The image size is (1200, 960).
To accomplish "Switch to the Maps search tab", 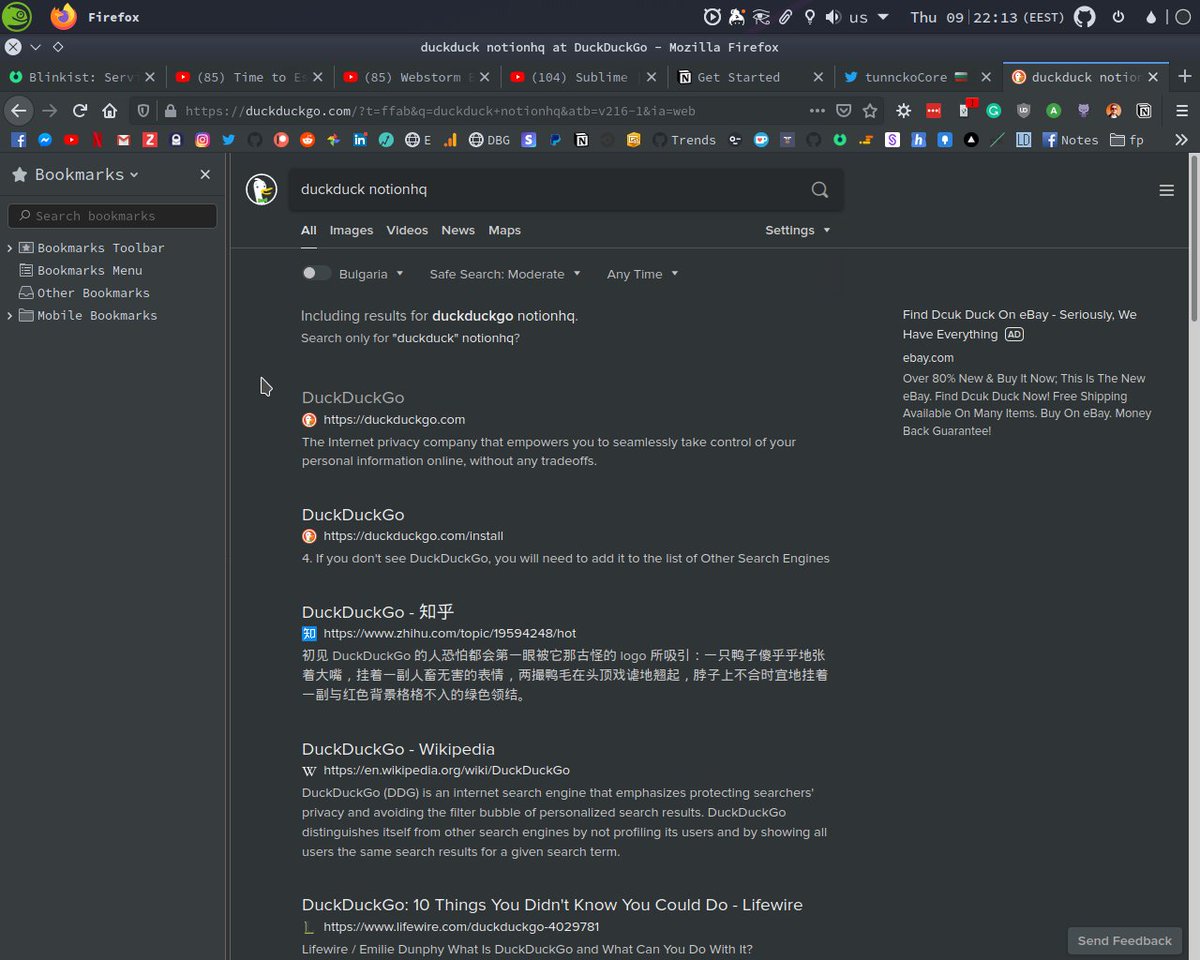I will coord(504,230).
